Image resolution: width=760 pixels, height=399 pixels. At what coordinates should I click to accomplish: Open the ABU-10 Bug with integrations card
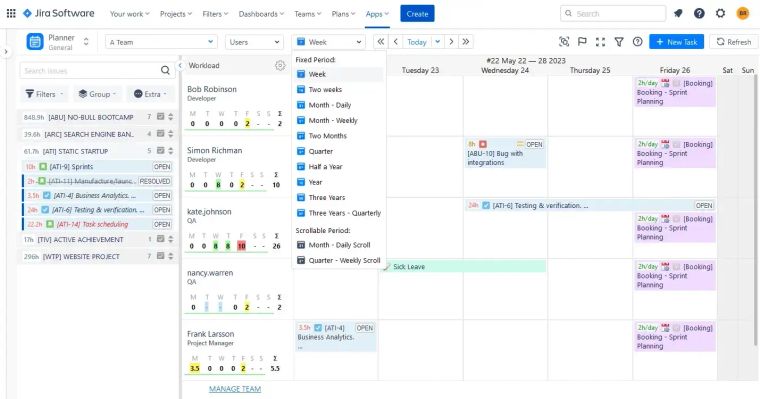pos(505,153)
